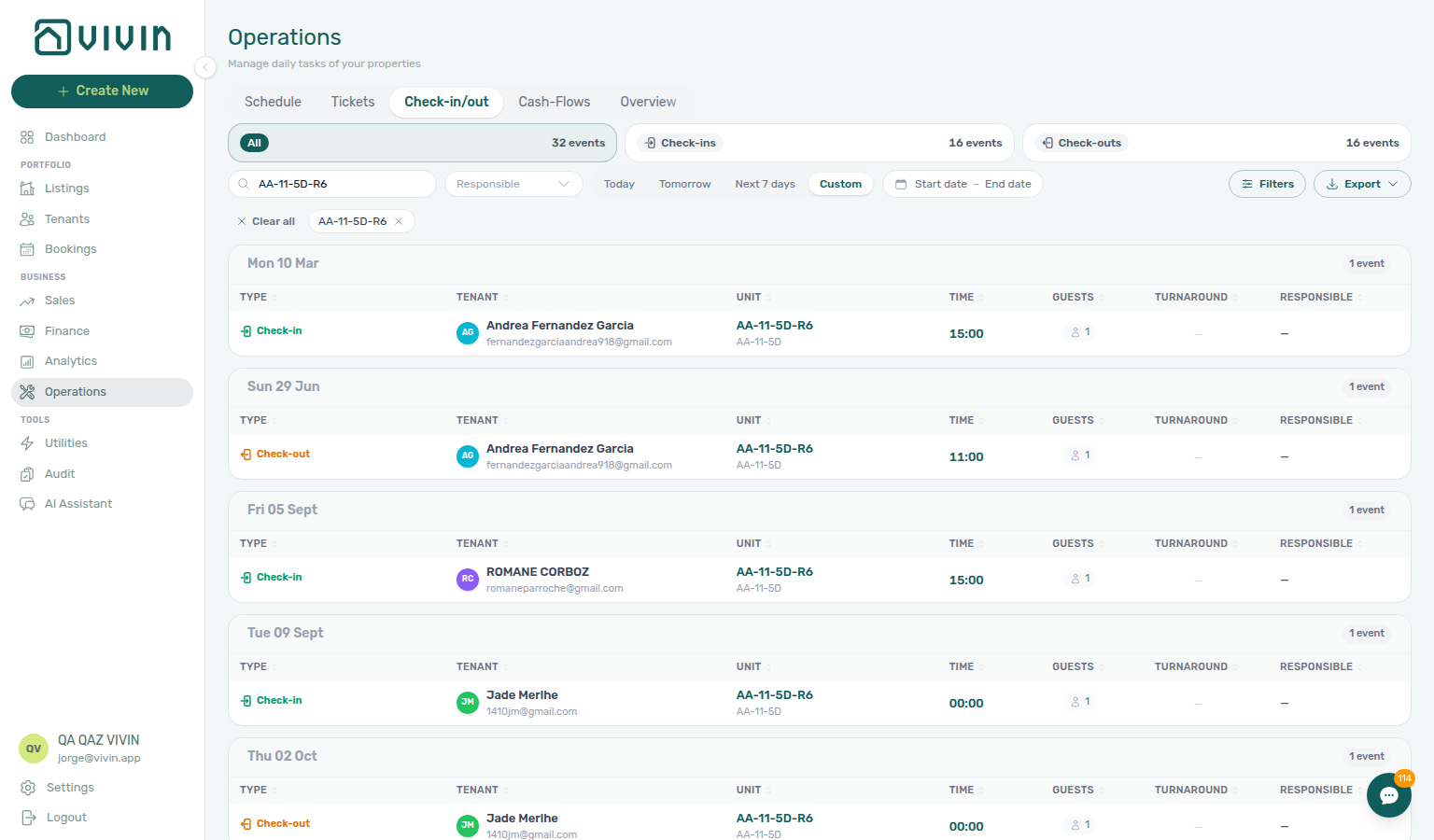Filter by Check-outs events
Image resolution: width=1434 pixels, height=840 pixels.
coord(1216,143)
